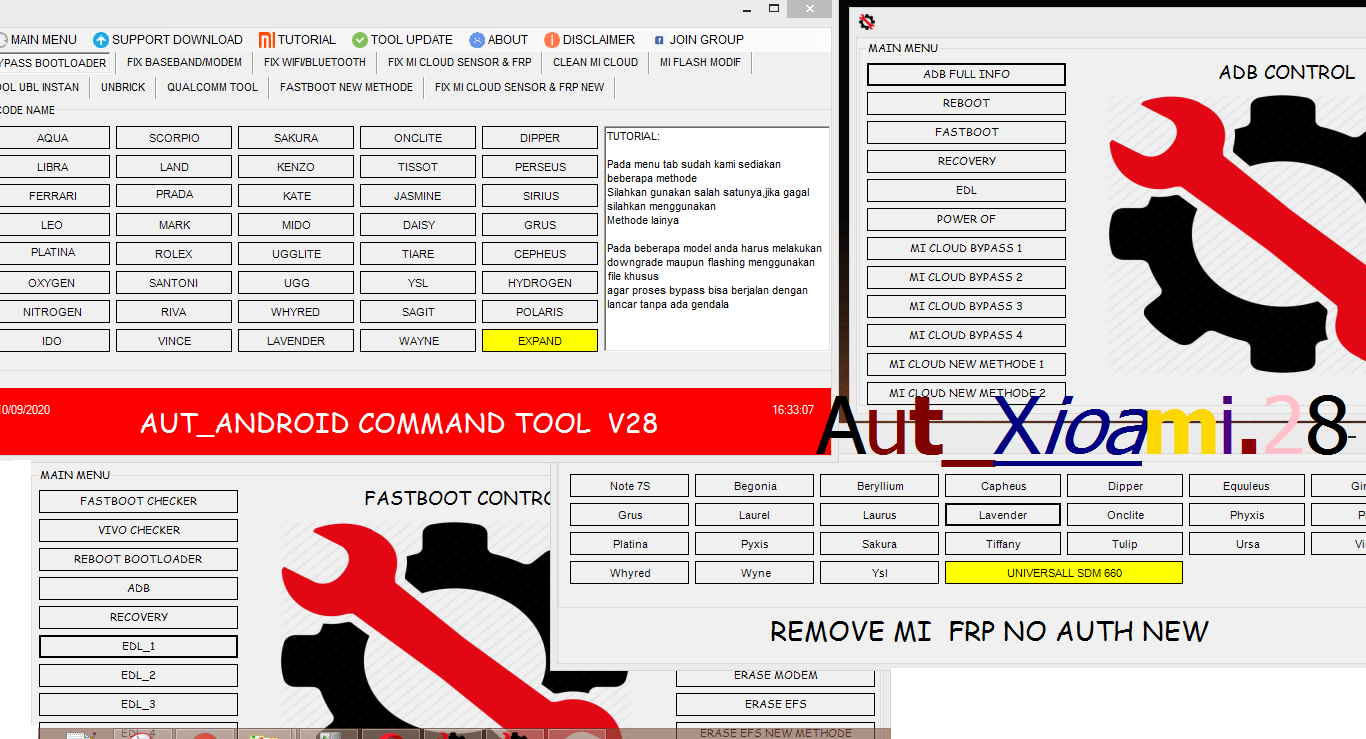1366x739 pixels.
Task: Click RECOVERY in Fastboot Control window
Action: (138, 617)
